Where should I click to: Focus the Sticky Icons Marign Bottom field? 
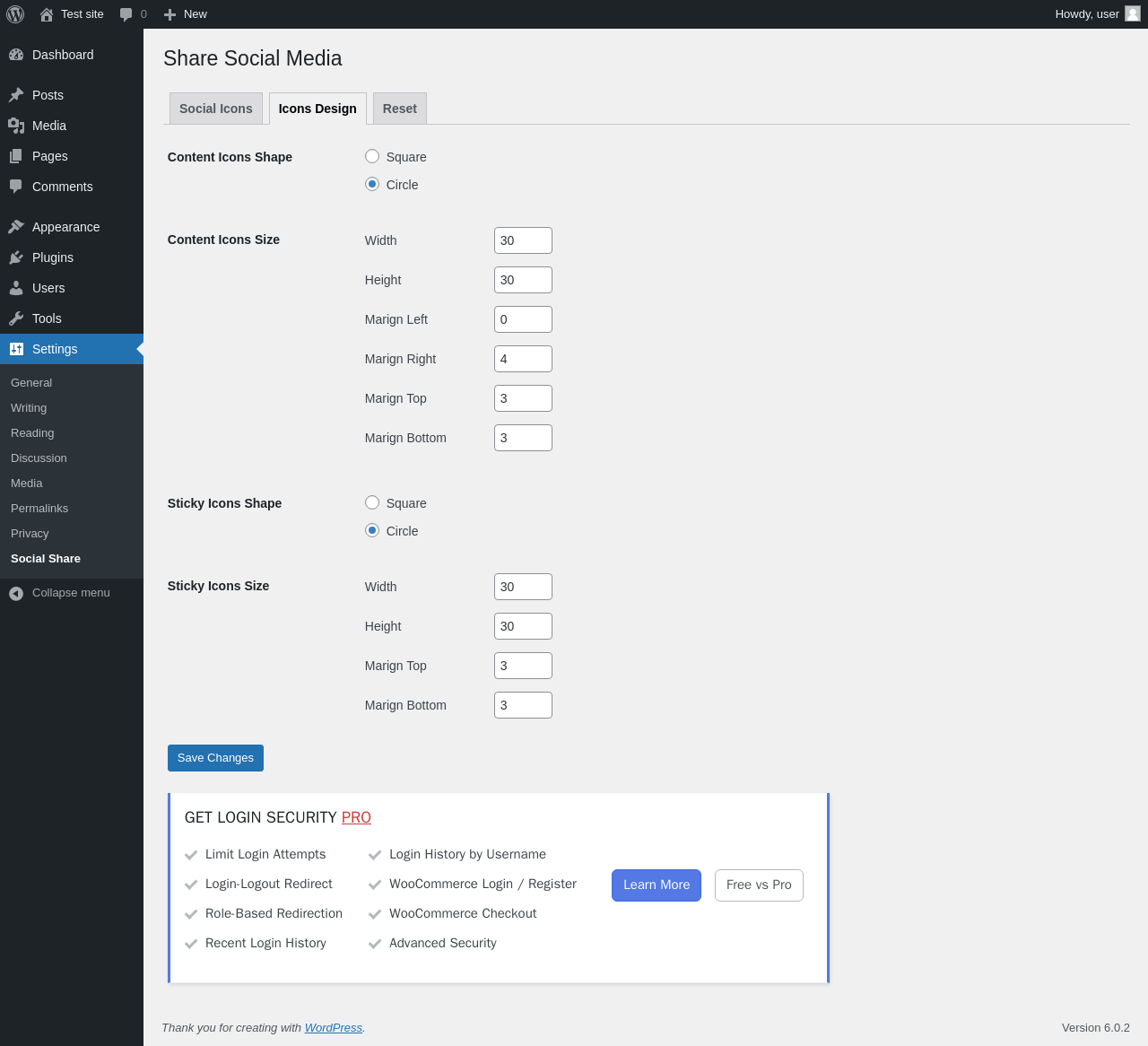click(x=523, y=705)
